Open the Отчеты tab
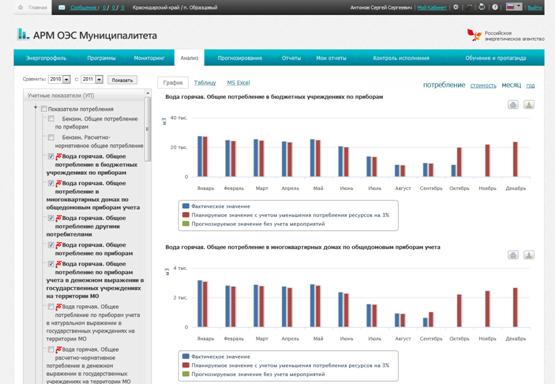This screenshot has height=384, width=555. coord(291,58)
